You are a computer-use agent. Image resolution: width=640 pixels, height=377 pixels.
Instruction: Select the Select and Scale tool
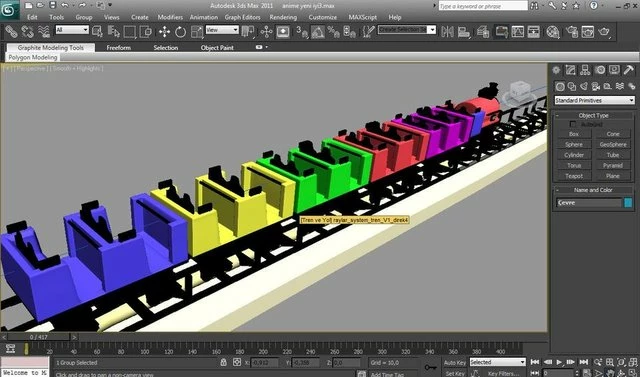[197, 31]
